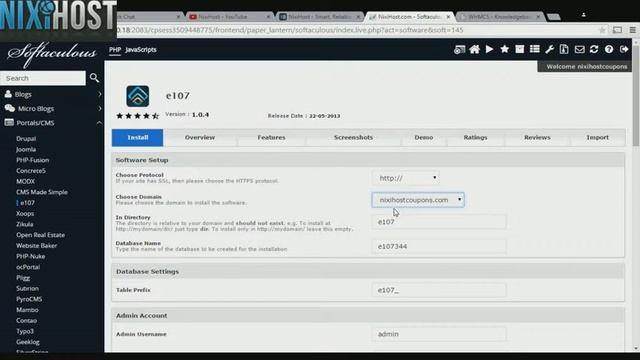The width and height of the screenshot is (640, 360).
Task: Open the Reviews tab
Action: point(537,138)
